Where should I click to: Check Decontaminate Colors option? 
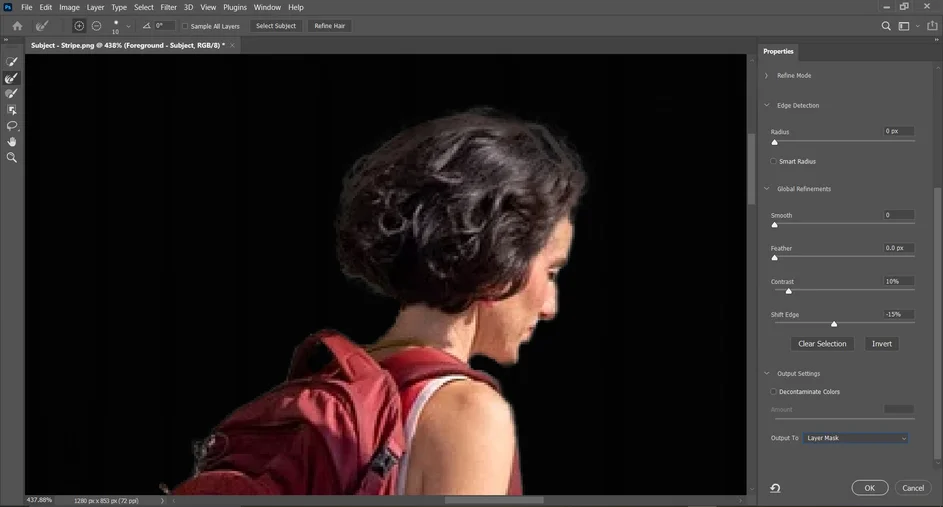[774, 392]
